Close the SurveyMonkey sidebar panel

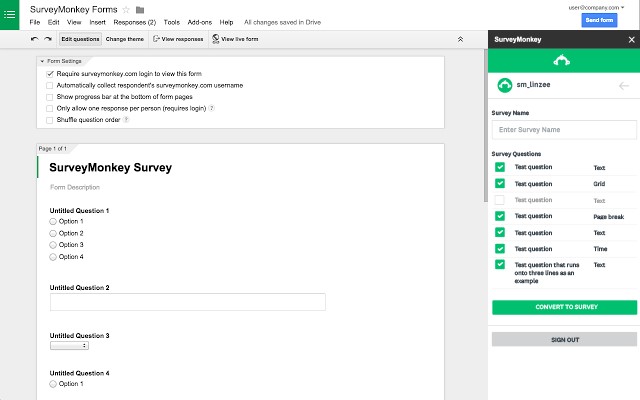click(631, 40)
